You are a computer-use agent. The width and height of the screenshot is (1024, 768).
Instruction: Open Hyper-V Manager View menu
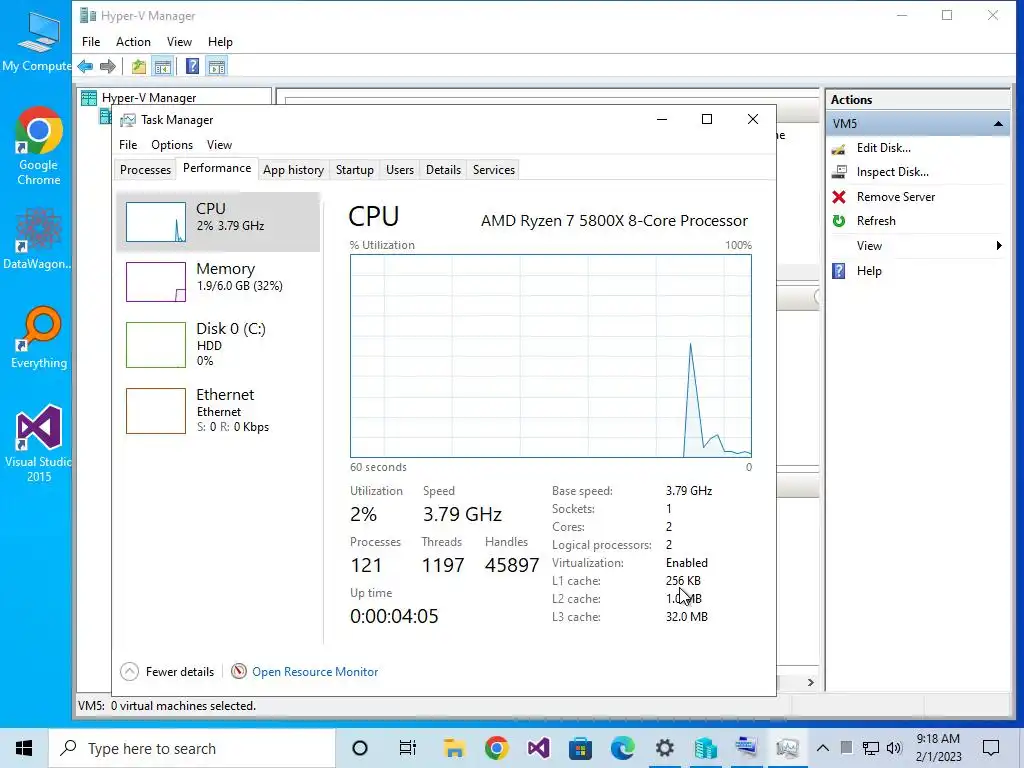[179, 42]
